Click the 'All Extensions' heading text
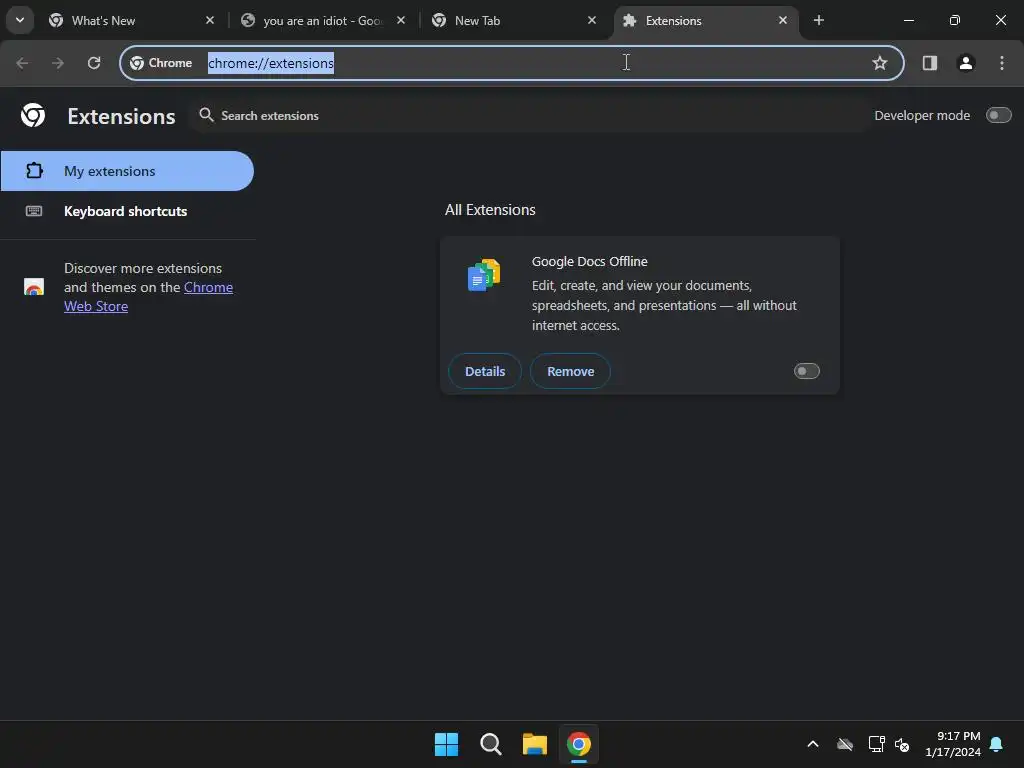The image size is (1024, 768). click(490, 210)
